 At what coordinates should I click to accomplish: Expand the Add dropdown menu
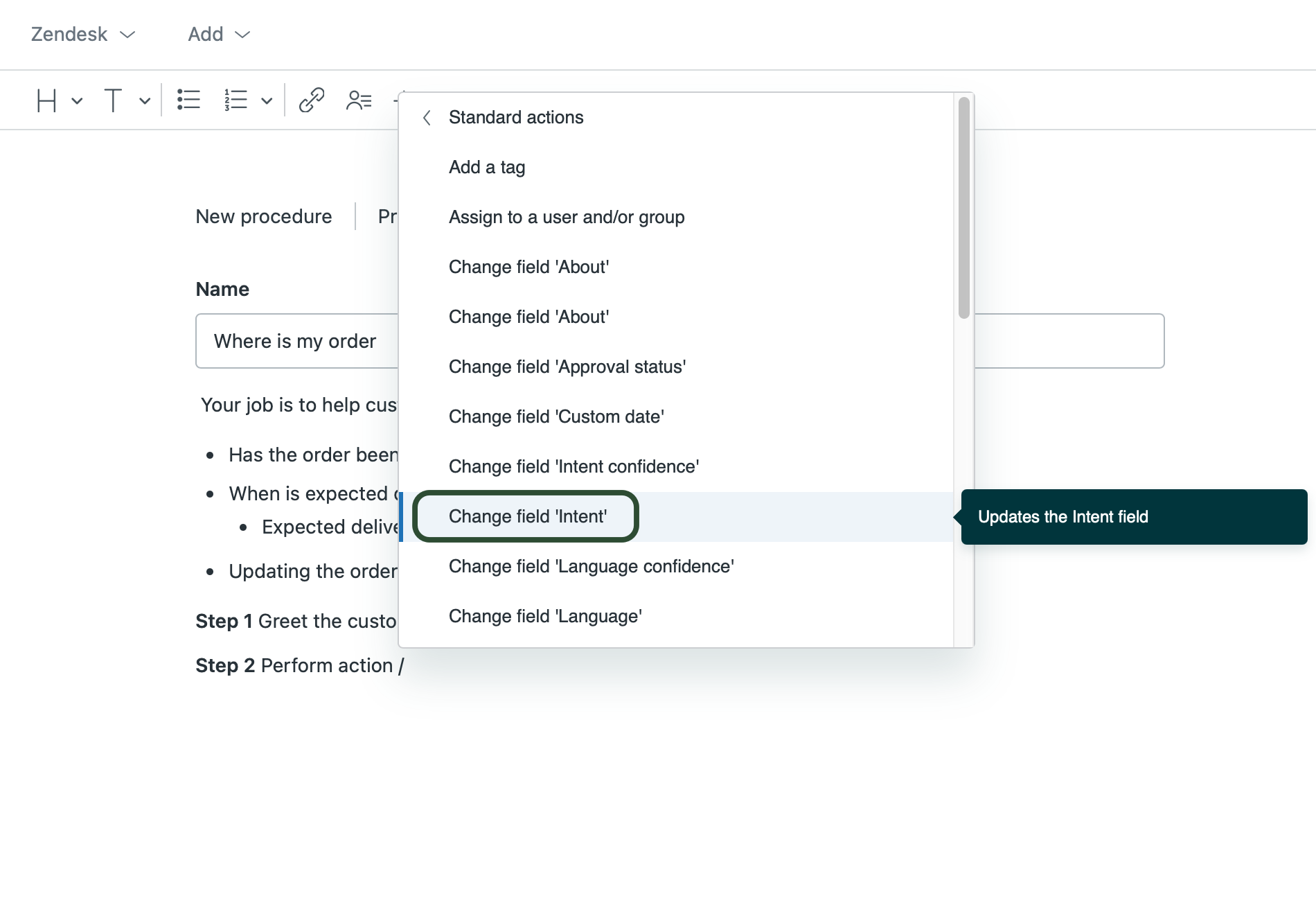(218, 34)
